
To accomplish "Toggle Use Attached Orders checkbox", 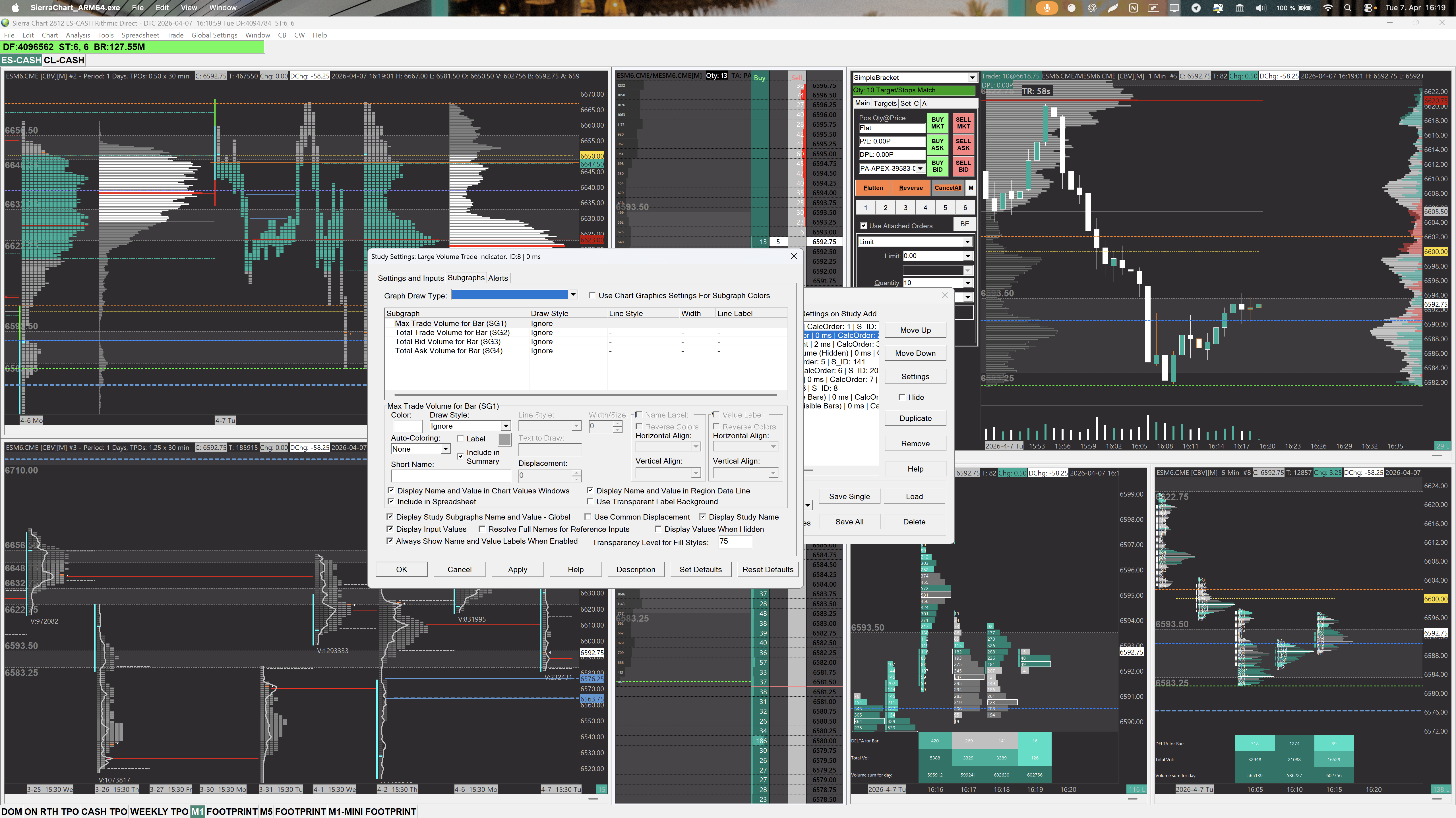I will click(x=863, y=226).
